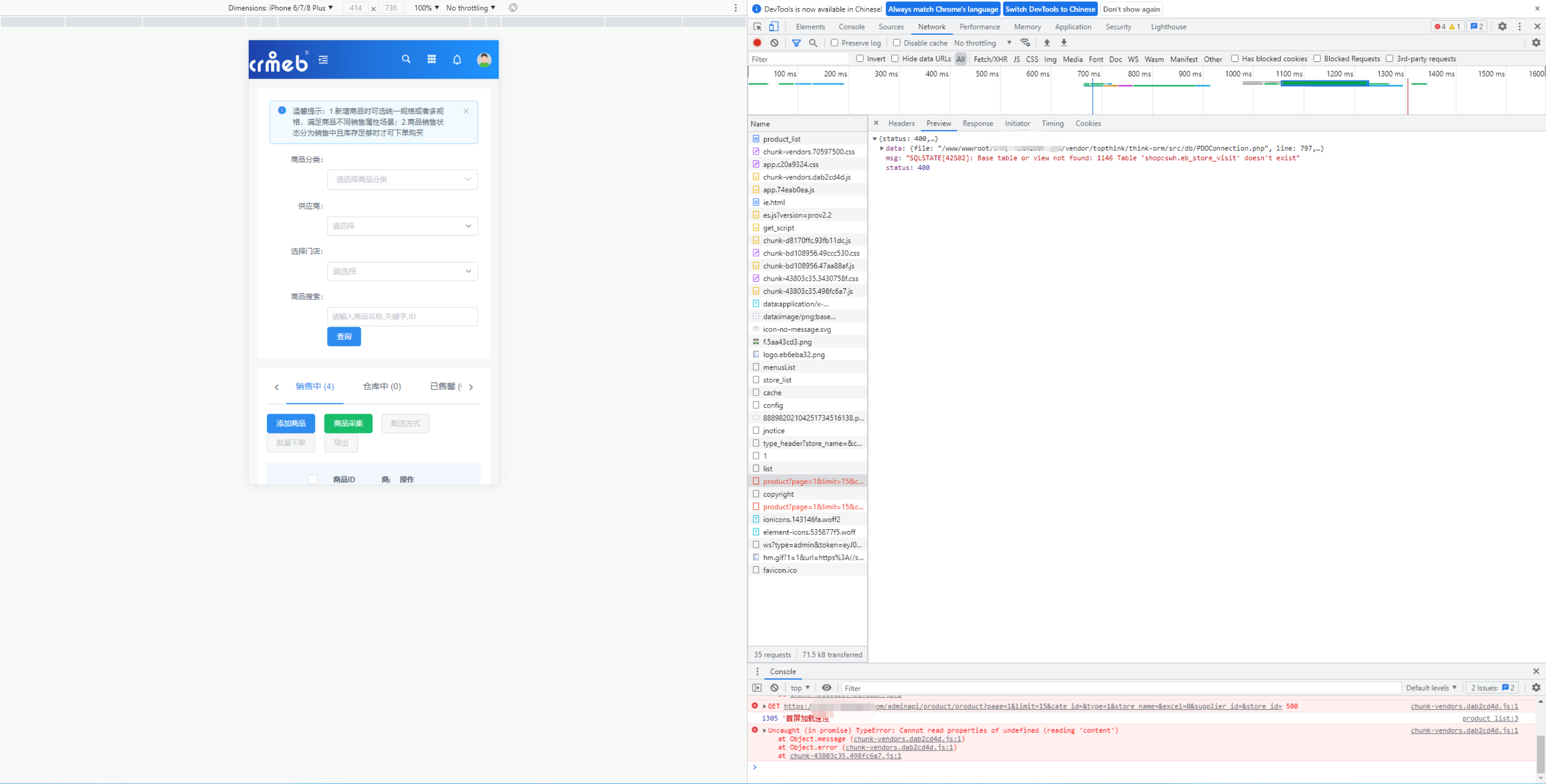The image size is (1546, 784).
Task: Tick the Hide data URLs checkbox
Action: 895,58
